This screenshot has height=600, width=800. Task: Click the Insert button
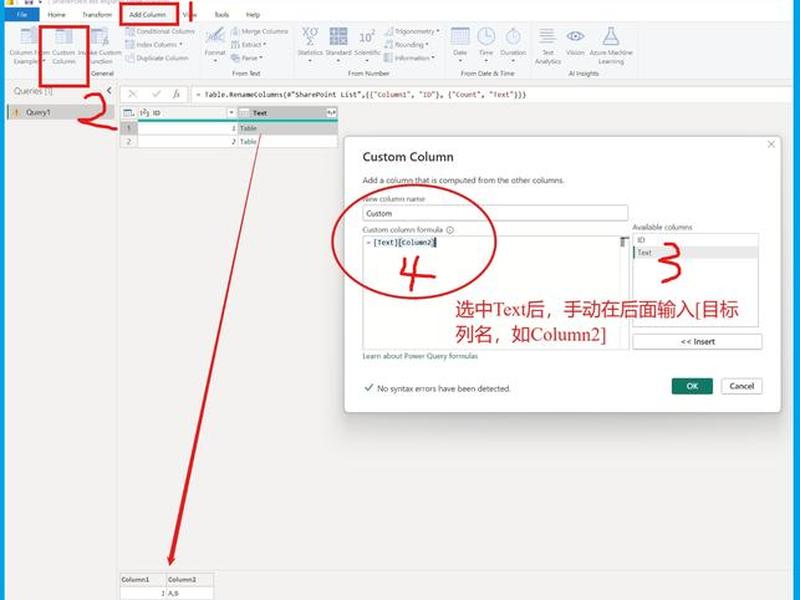coord(697,341)
